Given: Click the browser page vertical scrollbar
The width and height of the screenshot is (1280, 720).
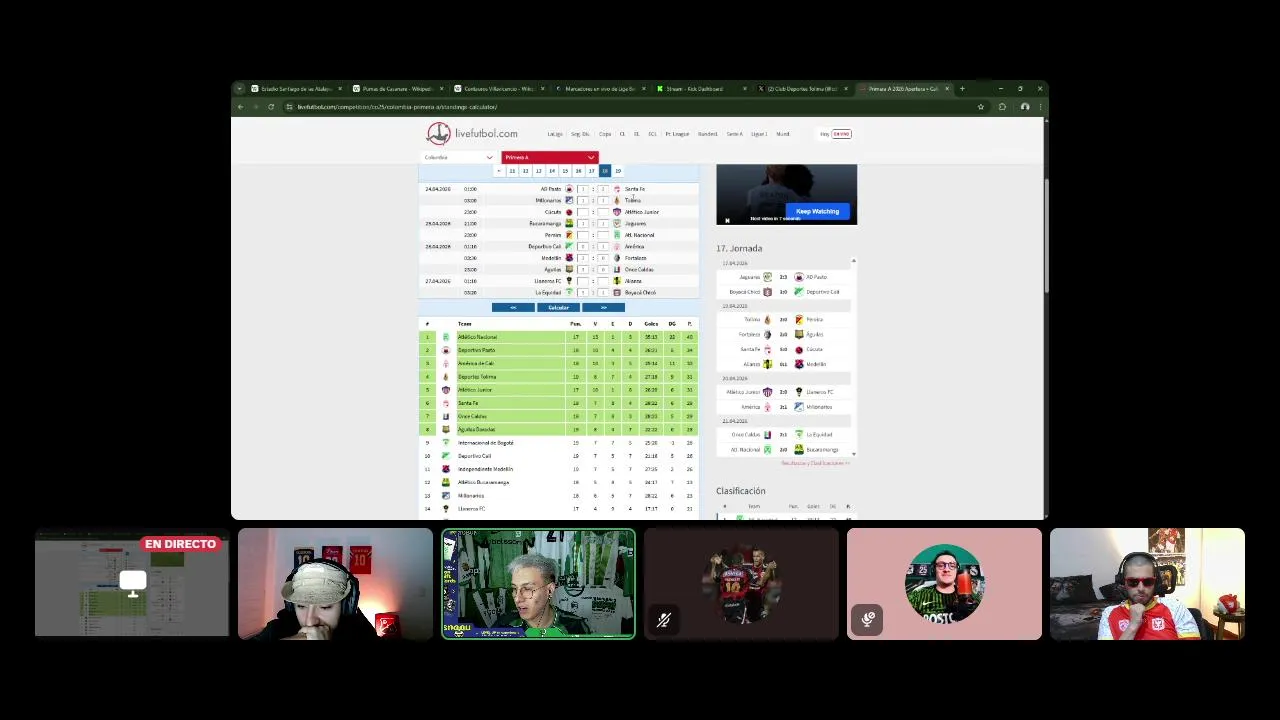Looking at the screenshot, I should coord(1045,235).
